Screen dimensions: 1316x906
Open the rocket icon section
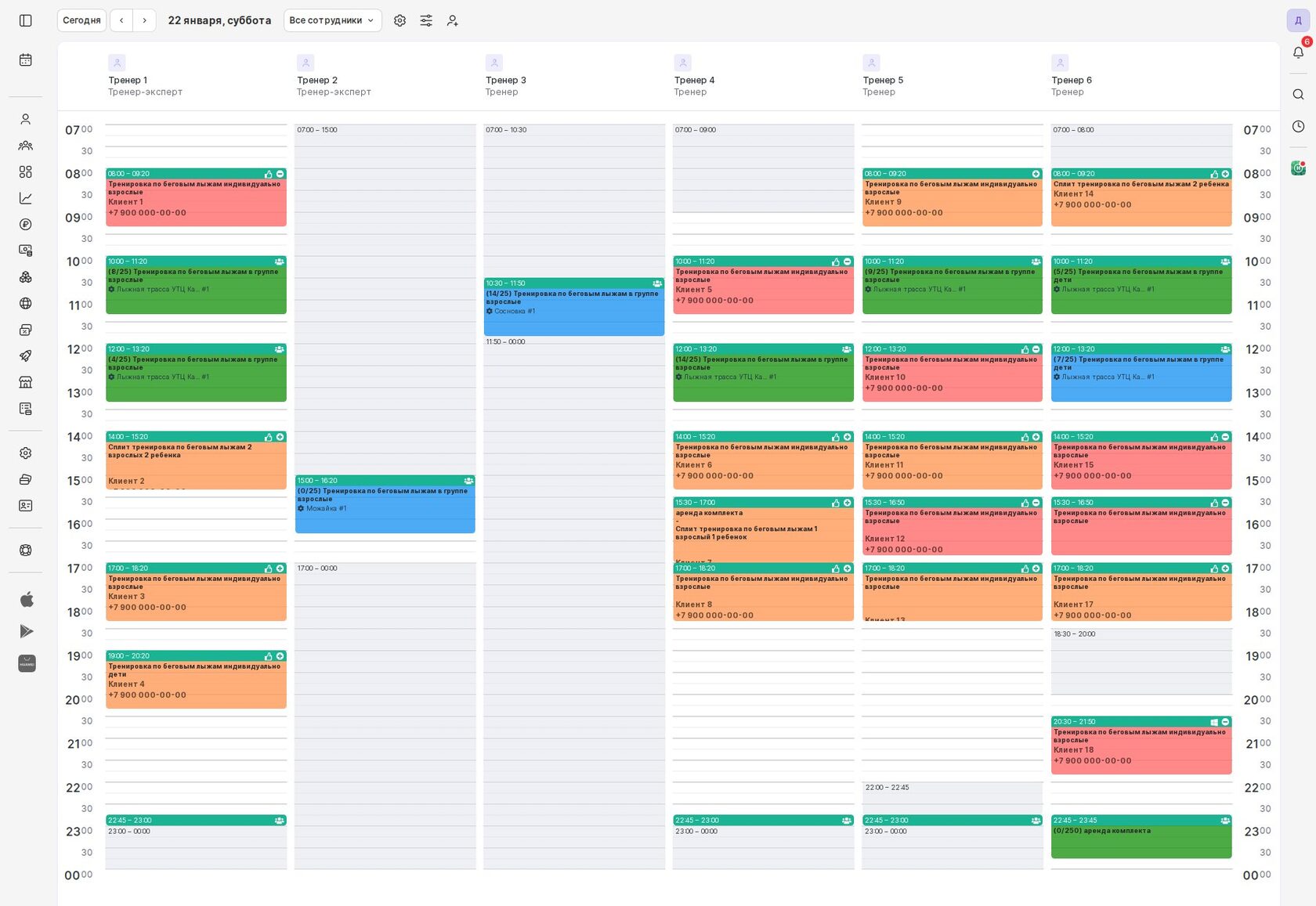[x=26, y=356]
